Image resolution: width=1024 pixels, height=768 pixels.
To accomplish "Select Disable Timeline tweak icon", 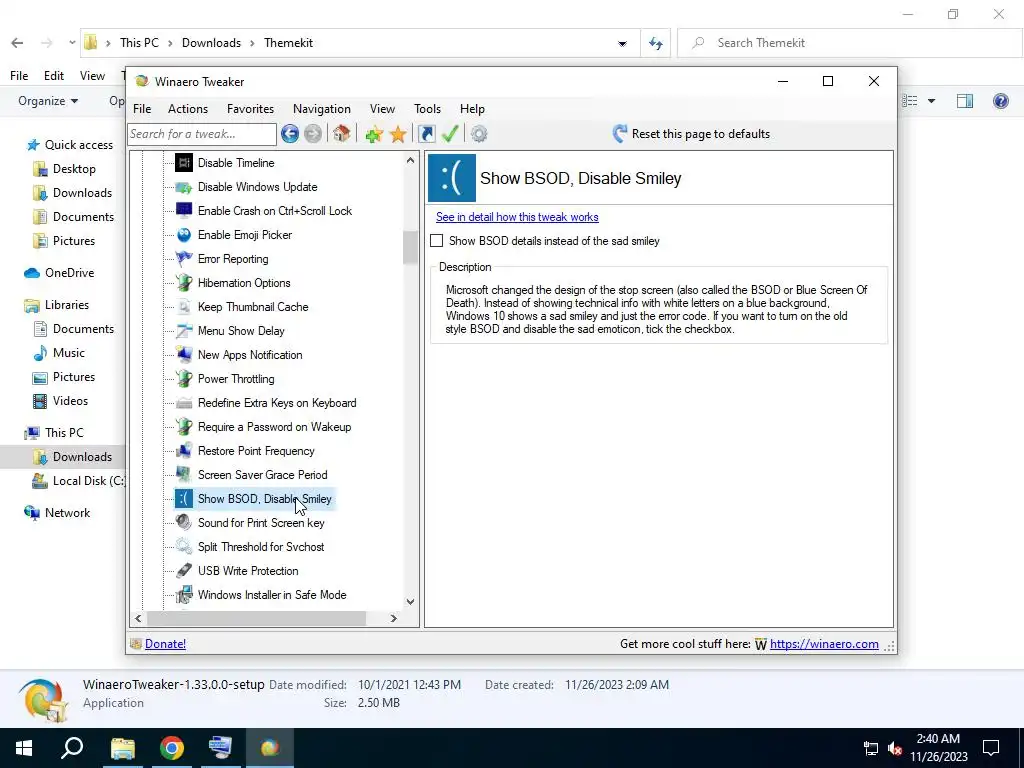I will pyautogui.click(x=184, y=163).
